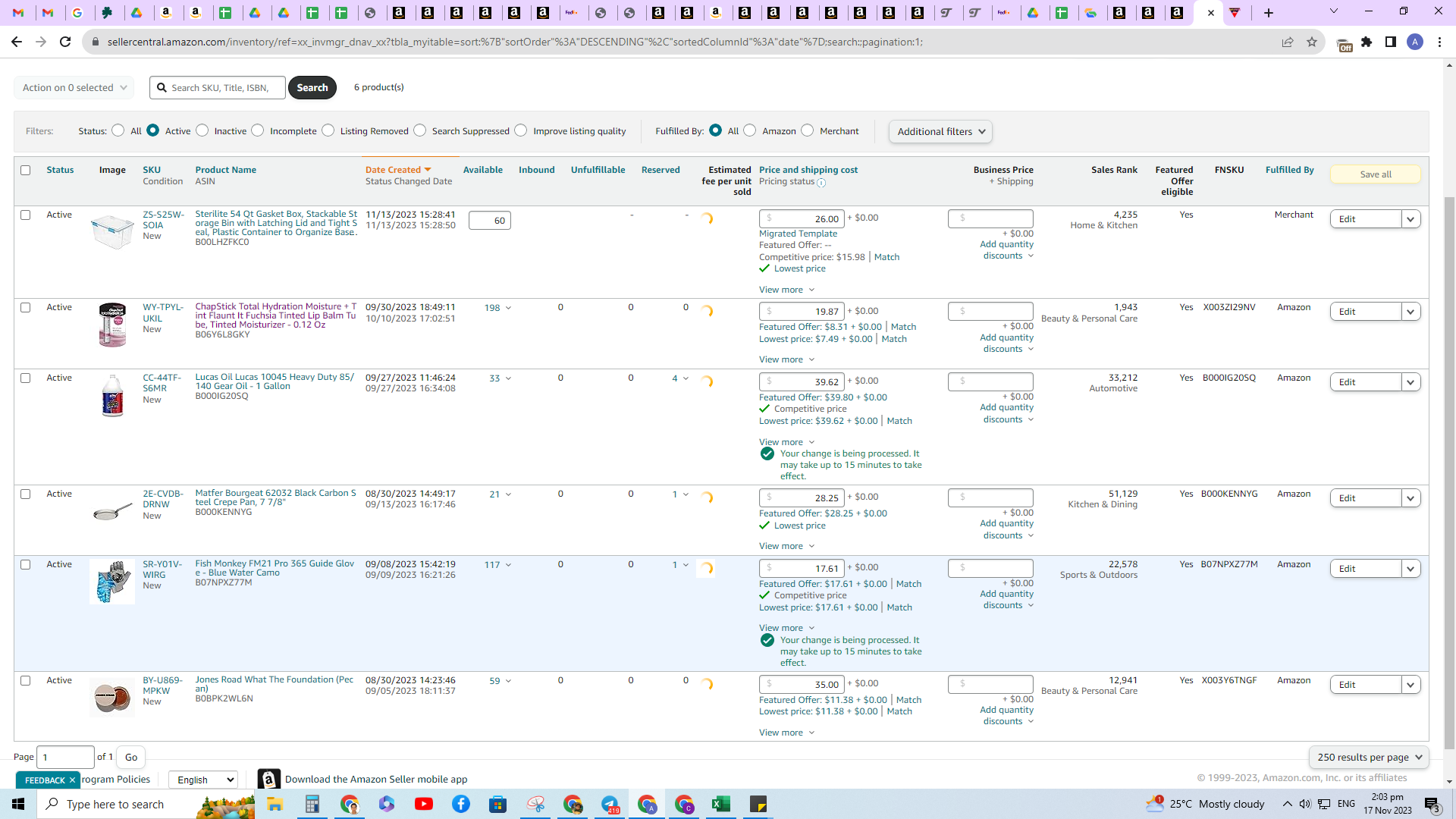Open the Windows notification center
The width and height of the screenshot is (1456, 819).
tap(1432, 805)
